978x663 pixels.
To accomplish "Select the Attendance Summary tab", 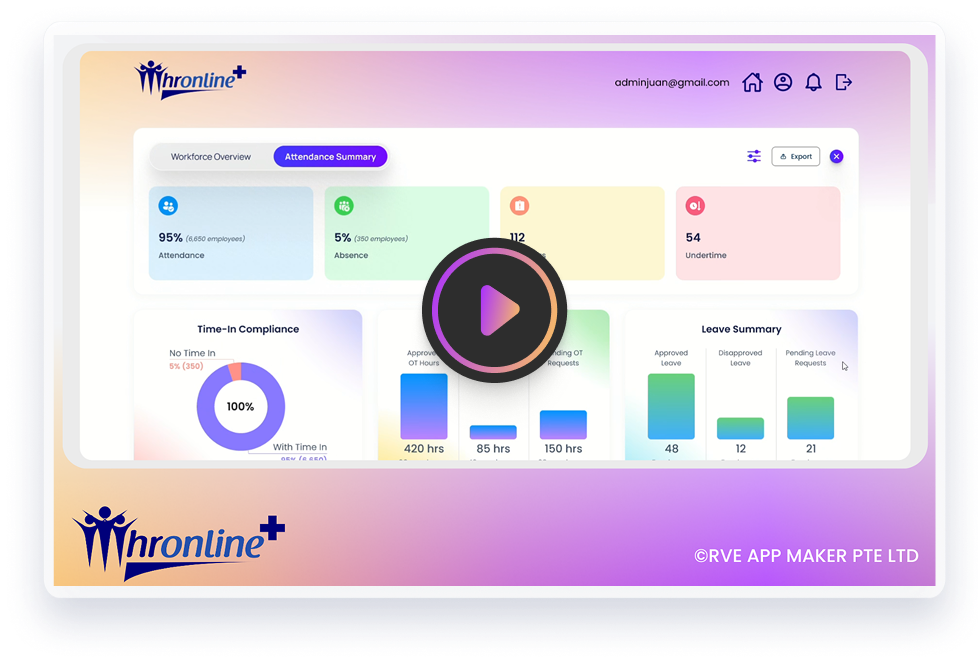I will point(330,156).
